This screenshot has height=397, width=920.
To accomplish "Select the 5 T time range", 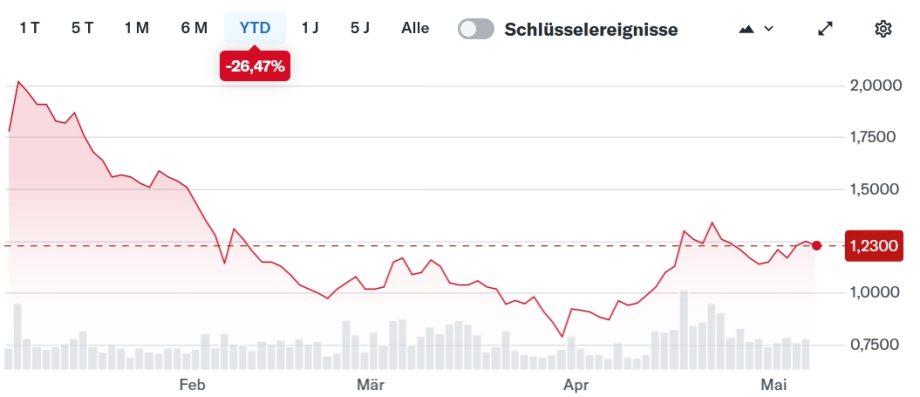I will [x=82, y=28].
